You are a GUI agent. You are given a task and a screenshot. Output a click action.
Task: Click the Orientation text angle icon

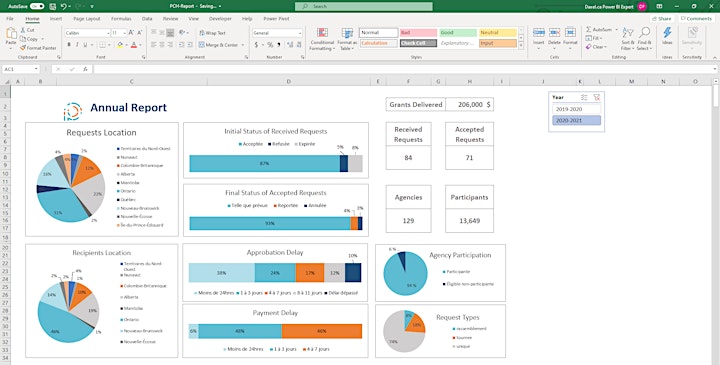(182, 33)
